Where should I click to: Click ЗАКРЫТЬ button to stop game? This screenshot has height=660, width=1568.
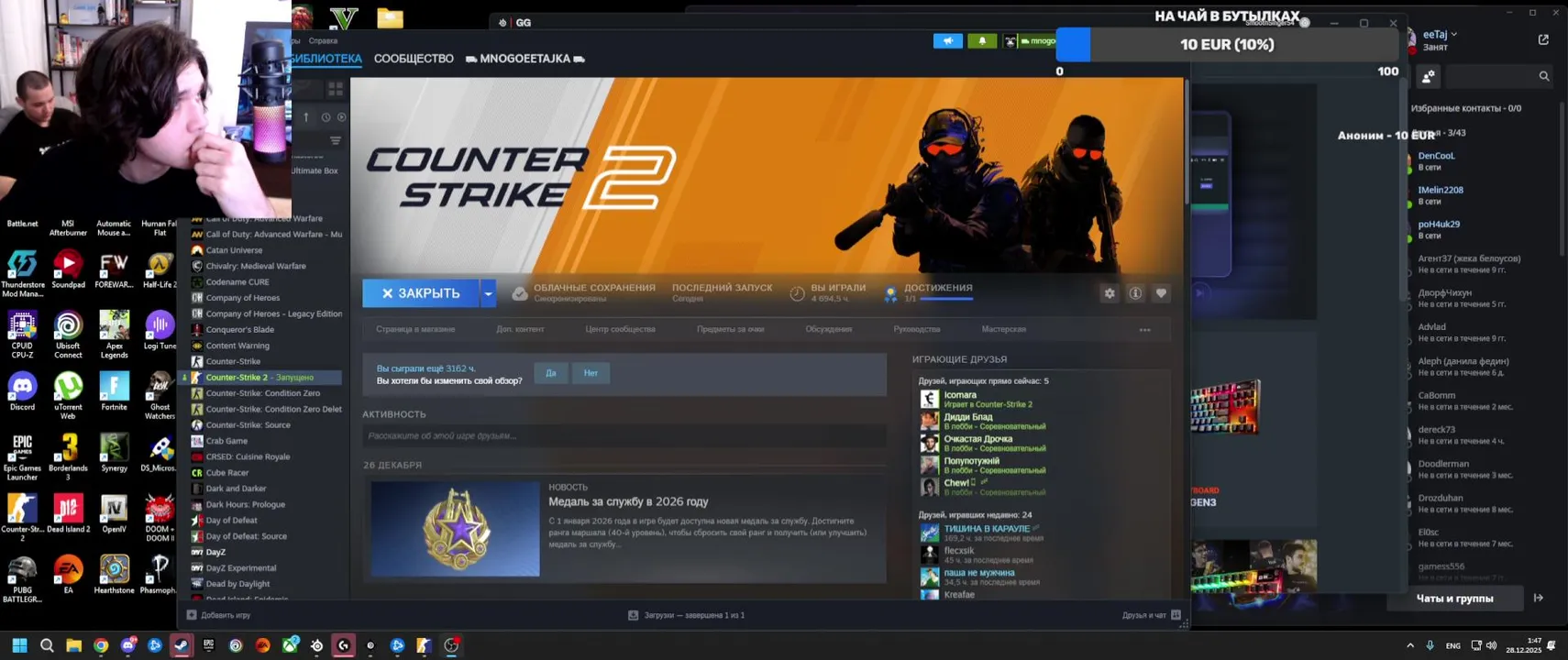421,293
